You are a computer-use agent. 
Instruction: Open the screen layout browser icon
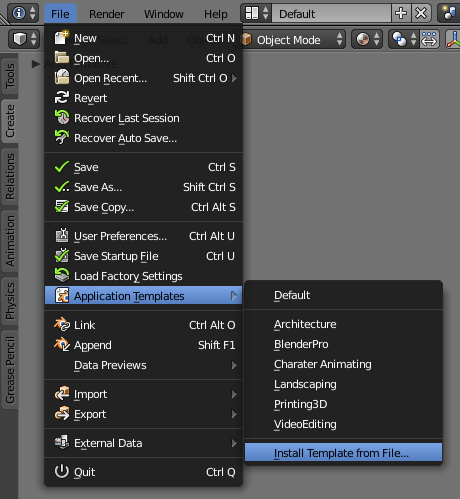[256, 13]
